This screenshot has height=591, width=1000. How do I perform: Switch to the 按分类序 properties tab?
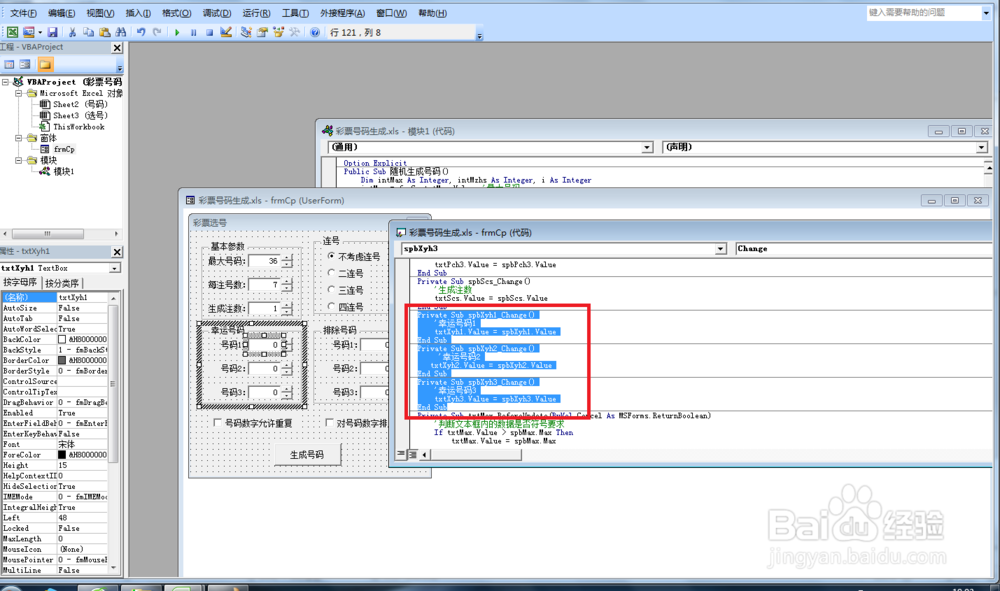(x=62, y=283)
